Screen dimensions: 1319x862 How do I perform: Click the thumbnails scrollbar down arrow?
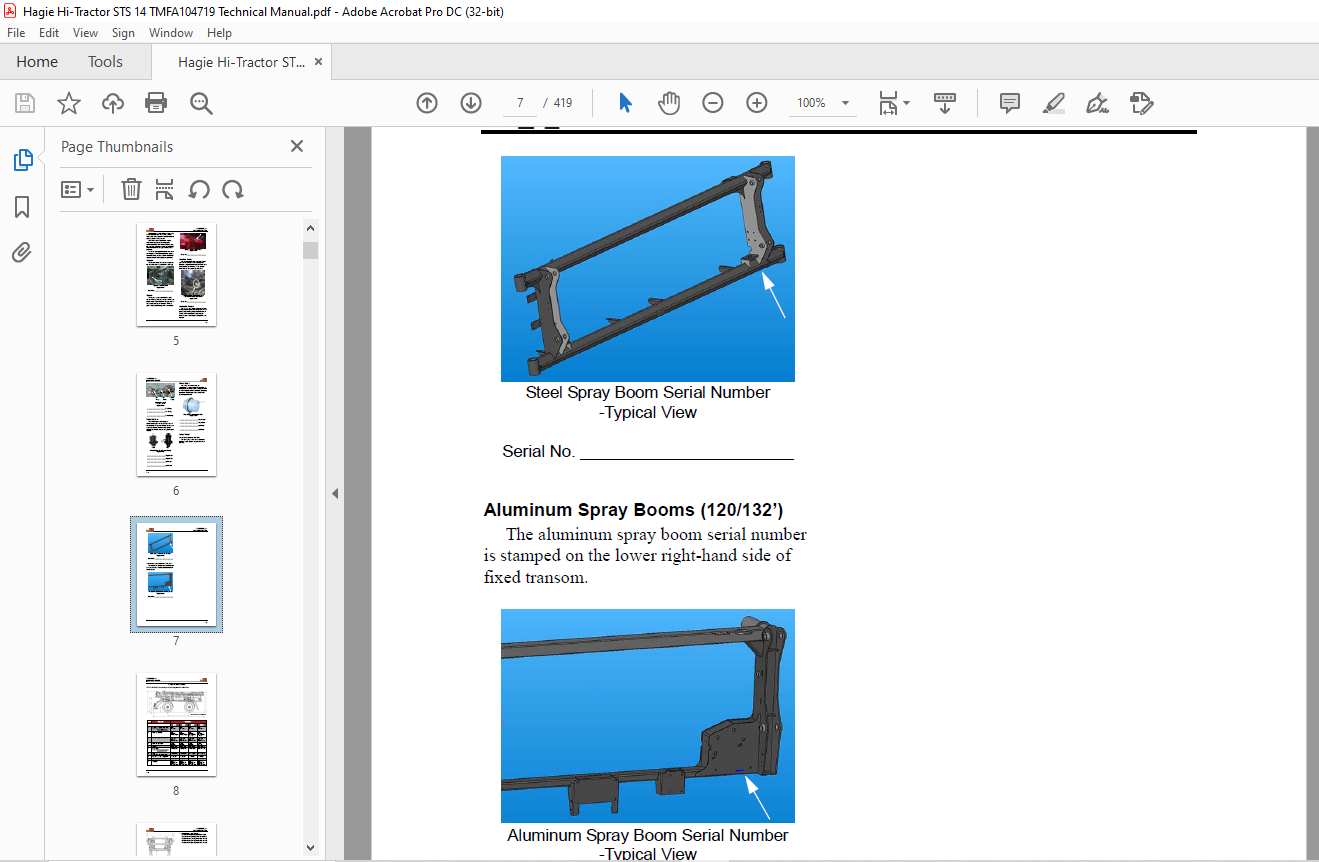point(310,847)
